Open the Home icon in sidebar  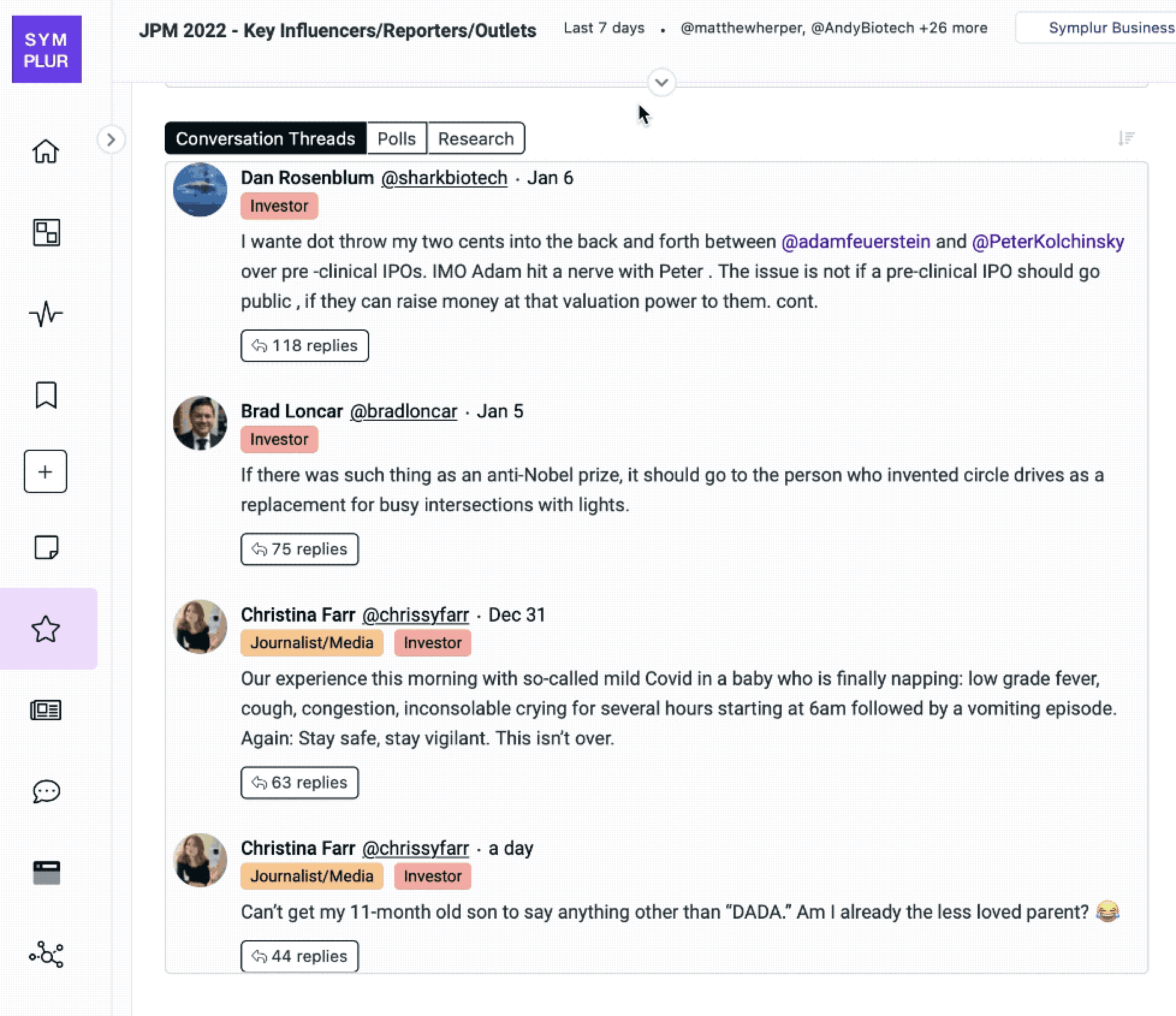[46, 151]
